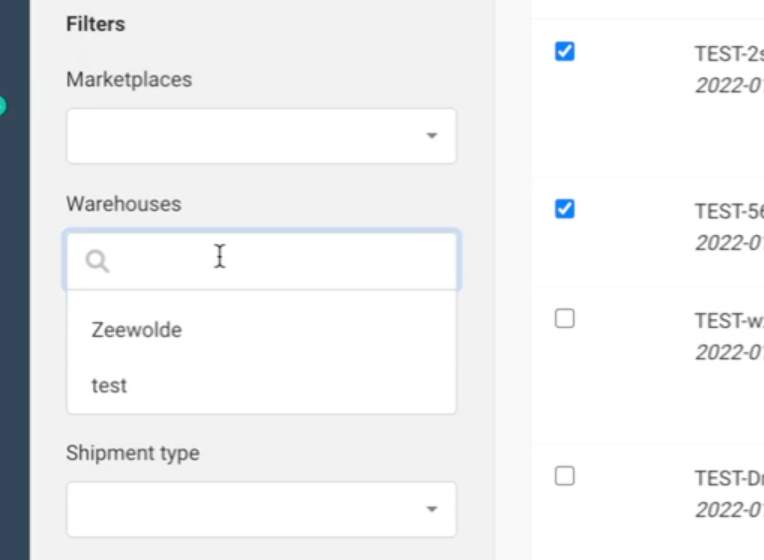The width and height of the screenshot is (764, 560).
Task: Open the TEST-2s order entry
Action: click(x=729, y=54)
